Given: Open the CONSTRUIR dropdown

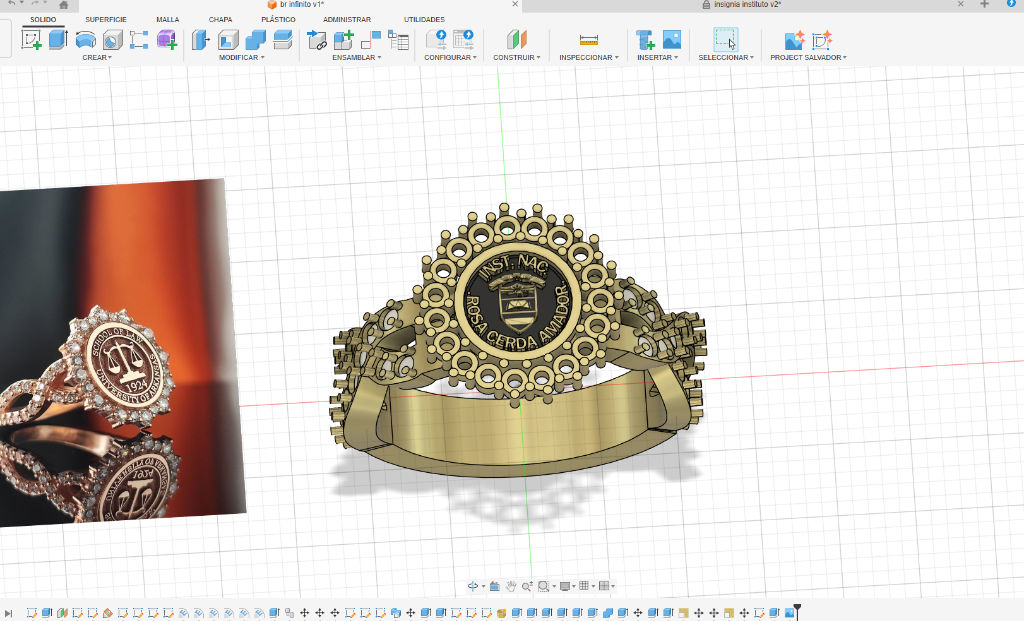Looking at the screenshot, I should click(517, 57).
